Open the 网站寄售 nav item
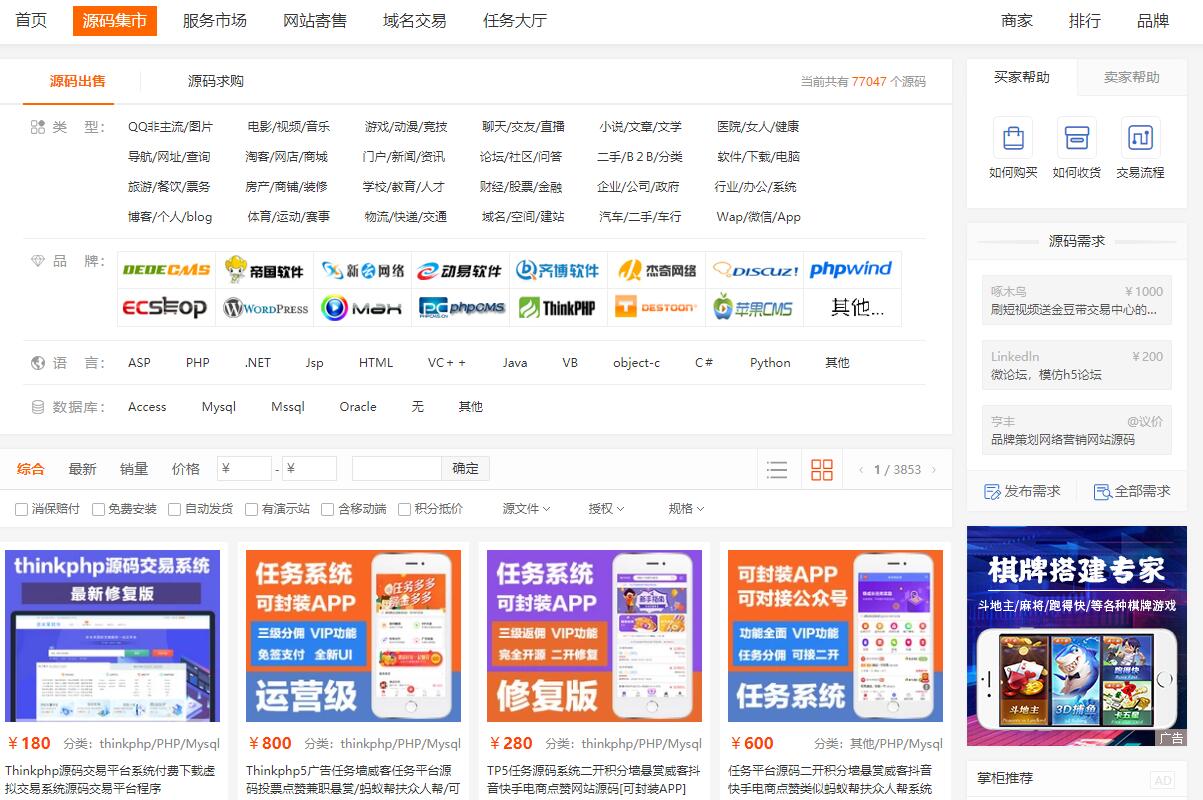 click(x=315, y=20)
